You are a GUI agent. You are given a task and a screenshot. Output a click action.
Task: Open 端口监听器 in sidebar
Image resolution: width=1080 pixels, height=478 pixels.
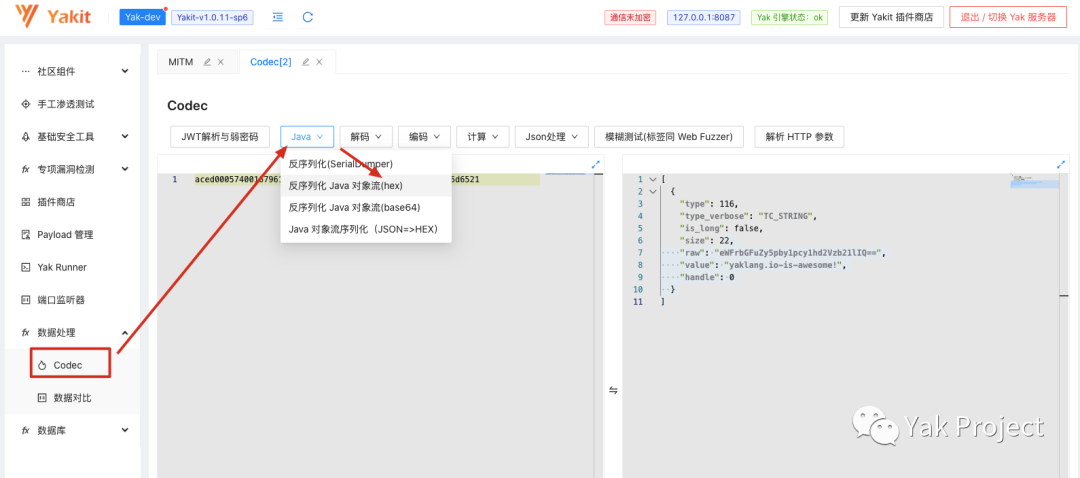72,300
